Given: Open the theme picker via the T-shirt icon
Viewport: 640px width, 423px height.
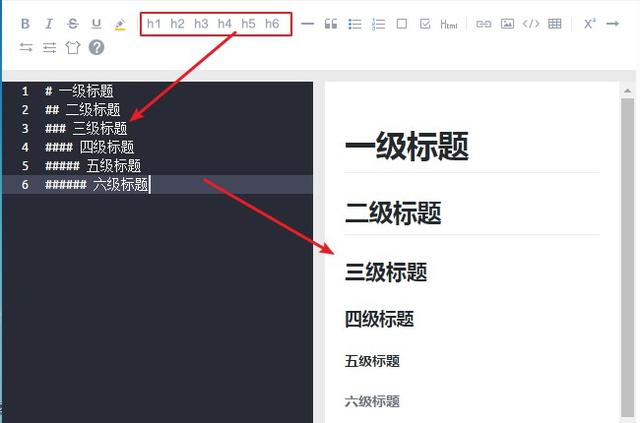Looking at the screenshot, I should click(x=73, y=47).
